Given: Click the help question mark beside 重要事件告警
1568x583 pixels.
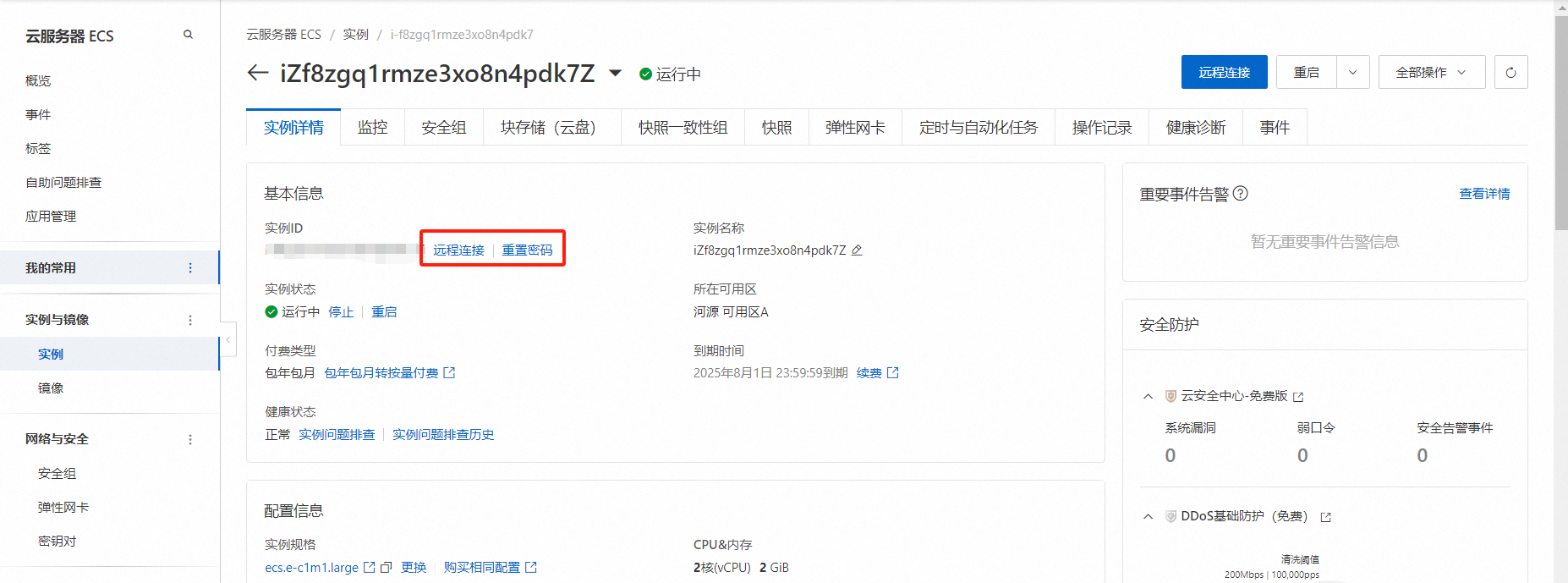Looking at the screenshot, I should click(x=1240, y=193).
